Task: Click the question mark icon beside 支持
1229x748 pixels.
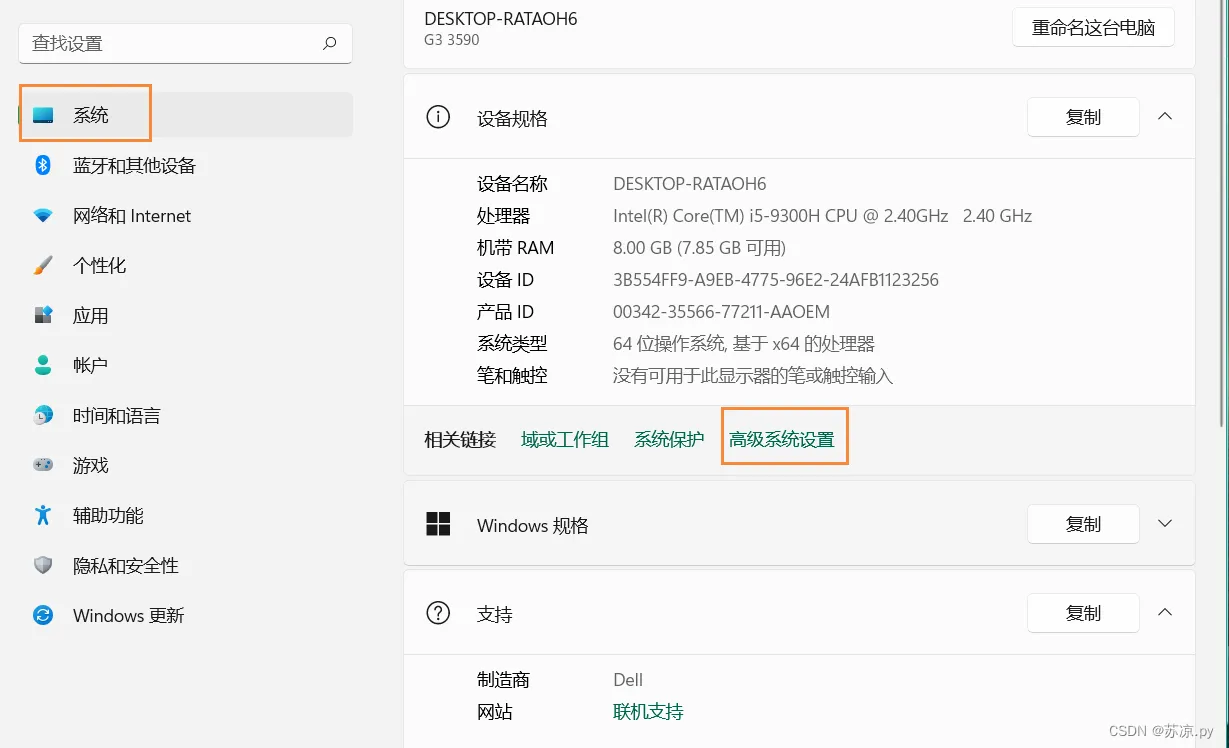Action: point(438,613)
